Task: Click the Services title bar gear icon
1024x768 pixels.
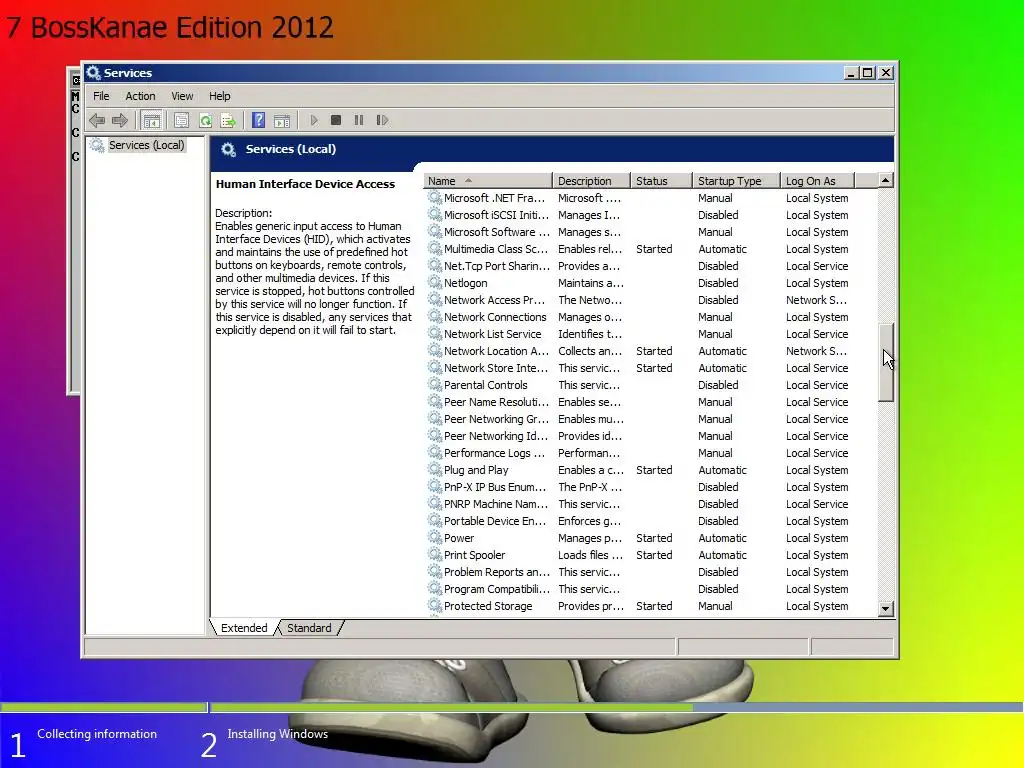Action: pos(94,72)
